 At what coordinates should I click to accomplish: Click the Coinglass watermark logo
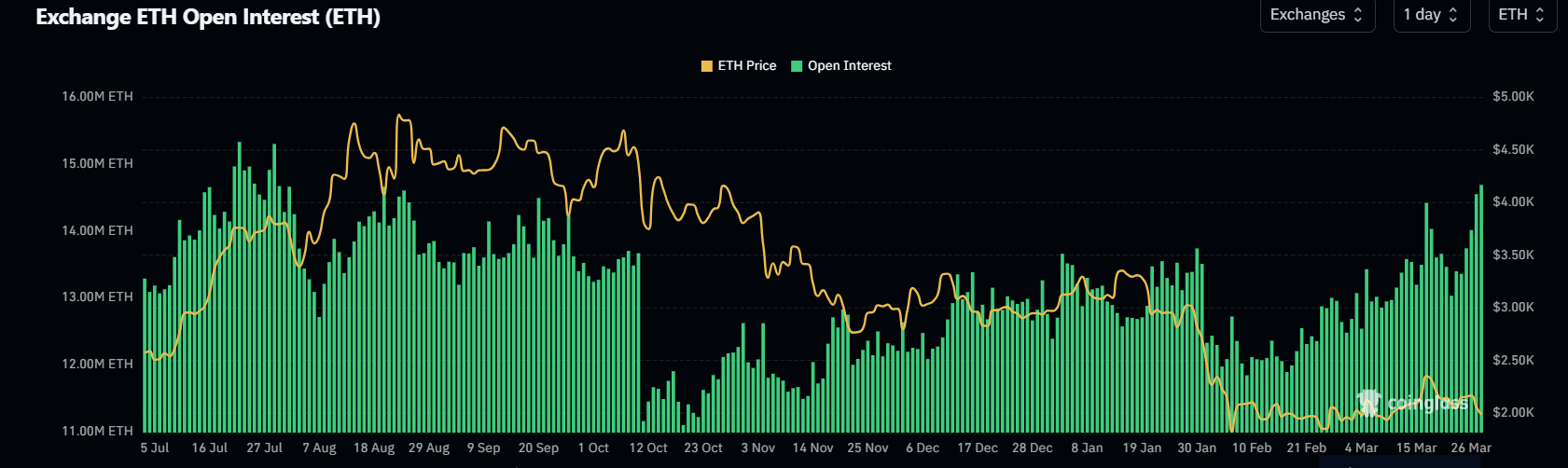click(1412, 403)
